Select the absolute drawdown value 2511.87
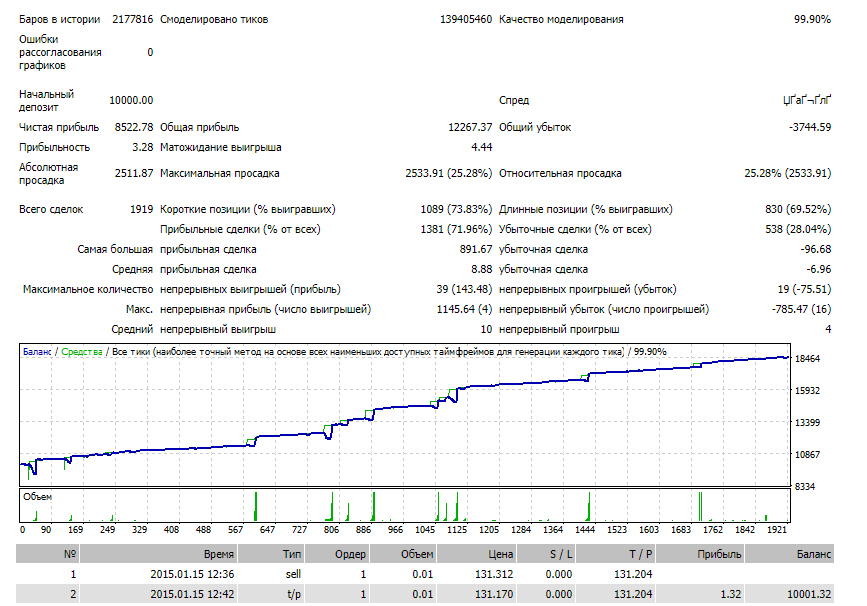867x606 pixels. click(134, 174)
